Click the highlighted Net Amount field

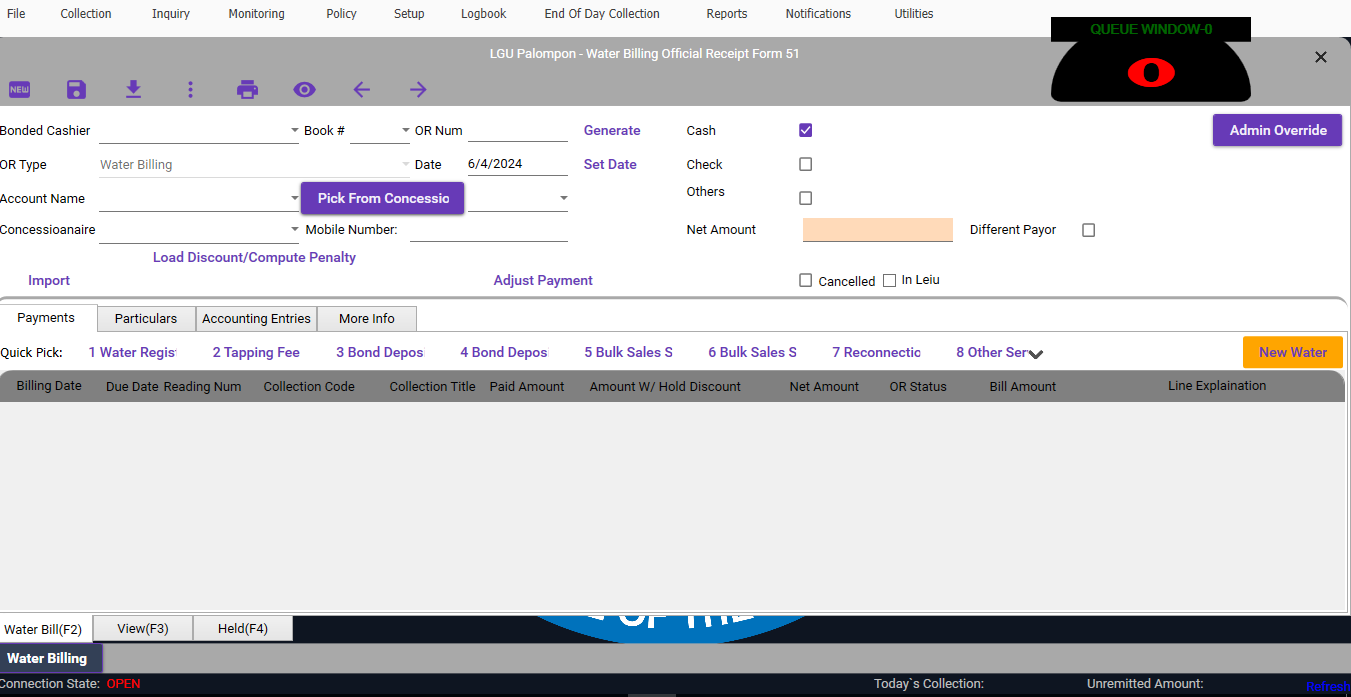[x=877, y=230]
